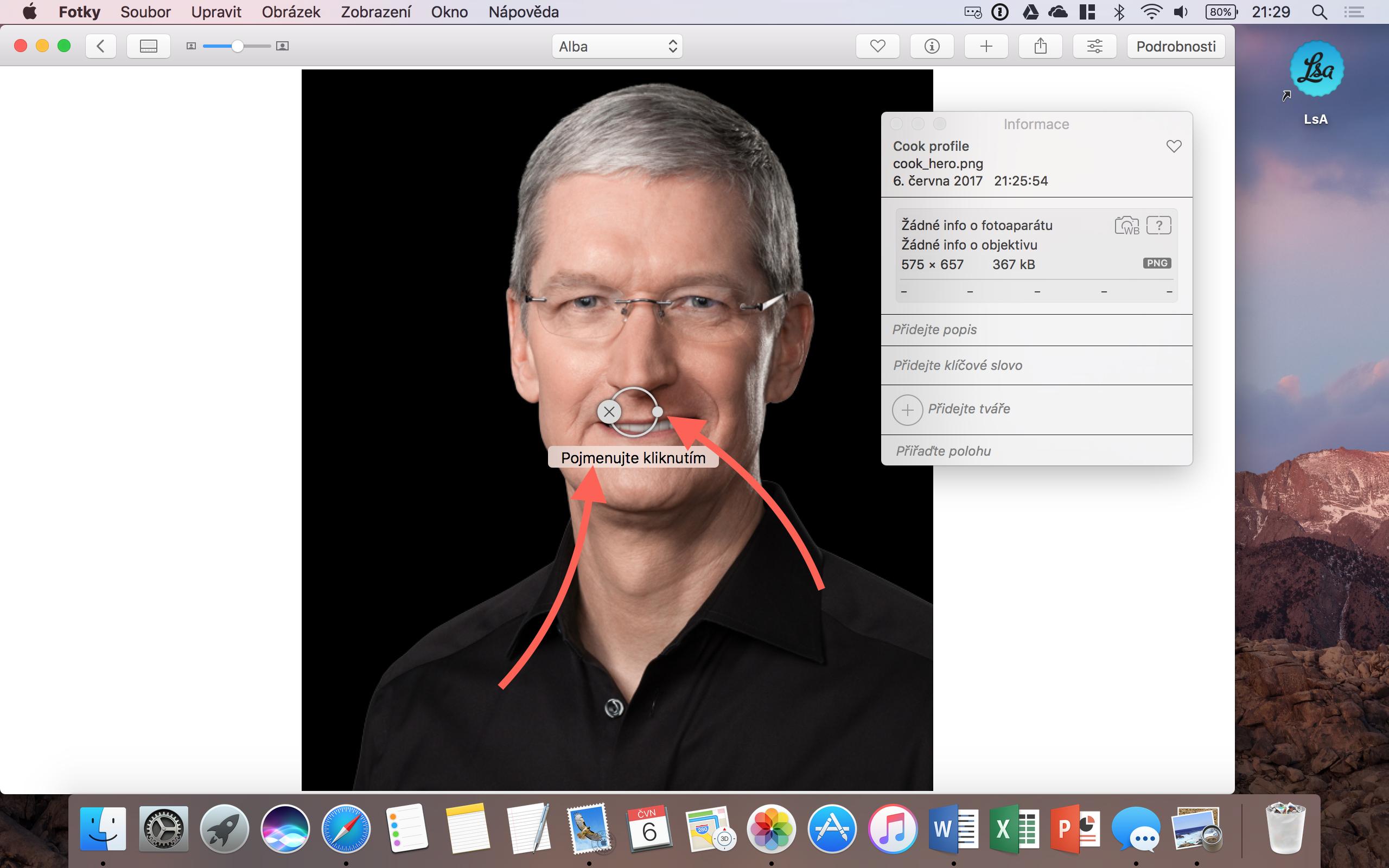
Task: Open the Obrázek menu
Action: (x=290, y=12)
